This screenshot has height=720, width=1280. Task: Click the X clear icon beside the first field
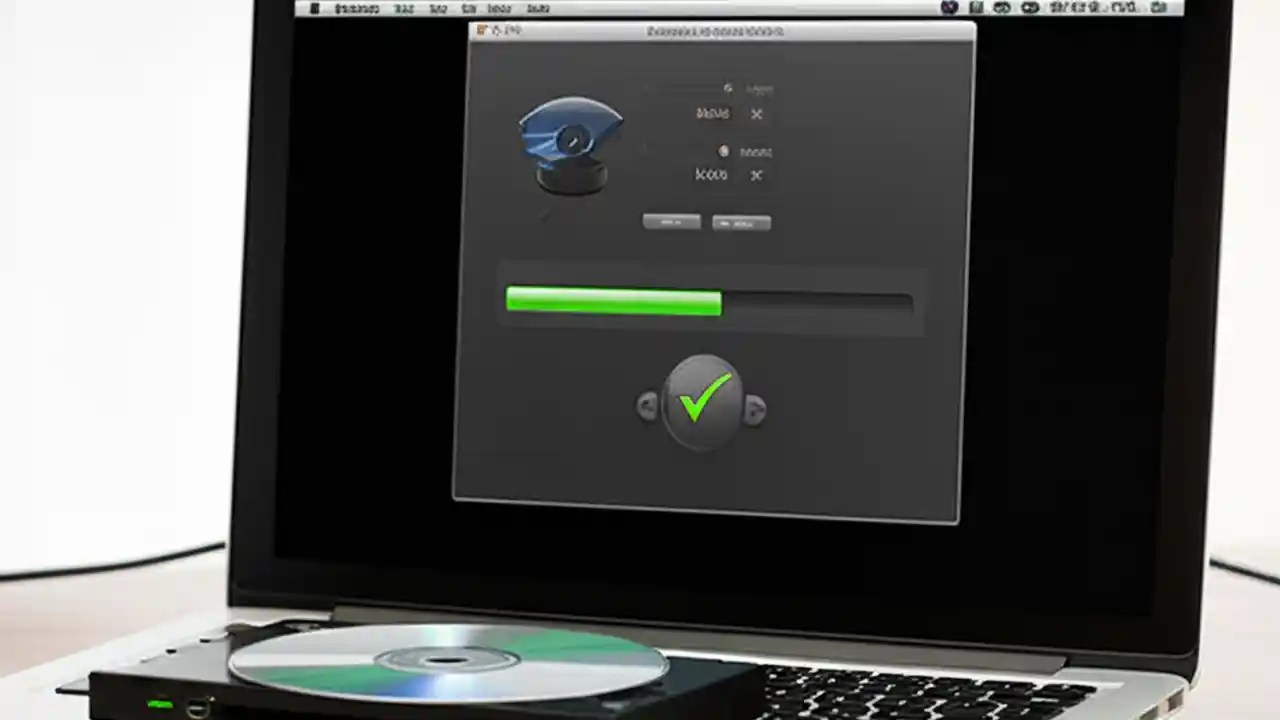coord(758,114)
